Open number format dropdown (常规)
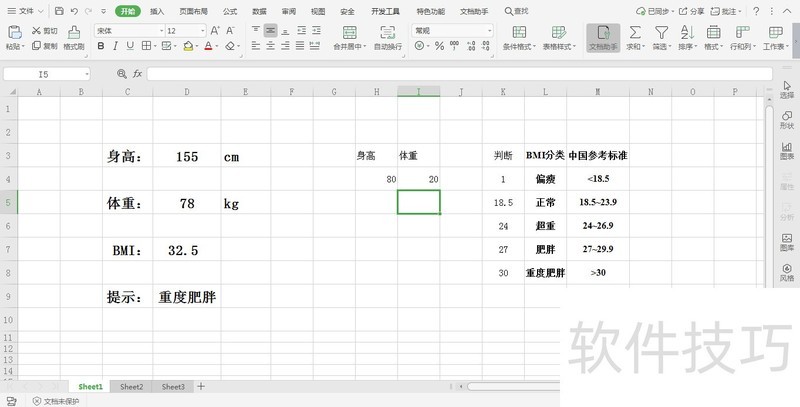The height and width of the screenshot is (407, 800). pyautogui.click(x=490, y=31)
